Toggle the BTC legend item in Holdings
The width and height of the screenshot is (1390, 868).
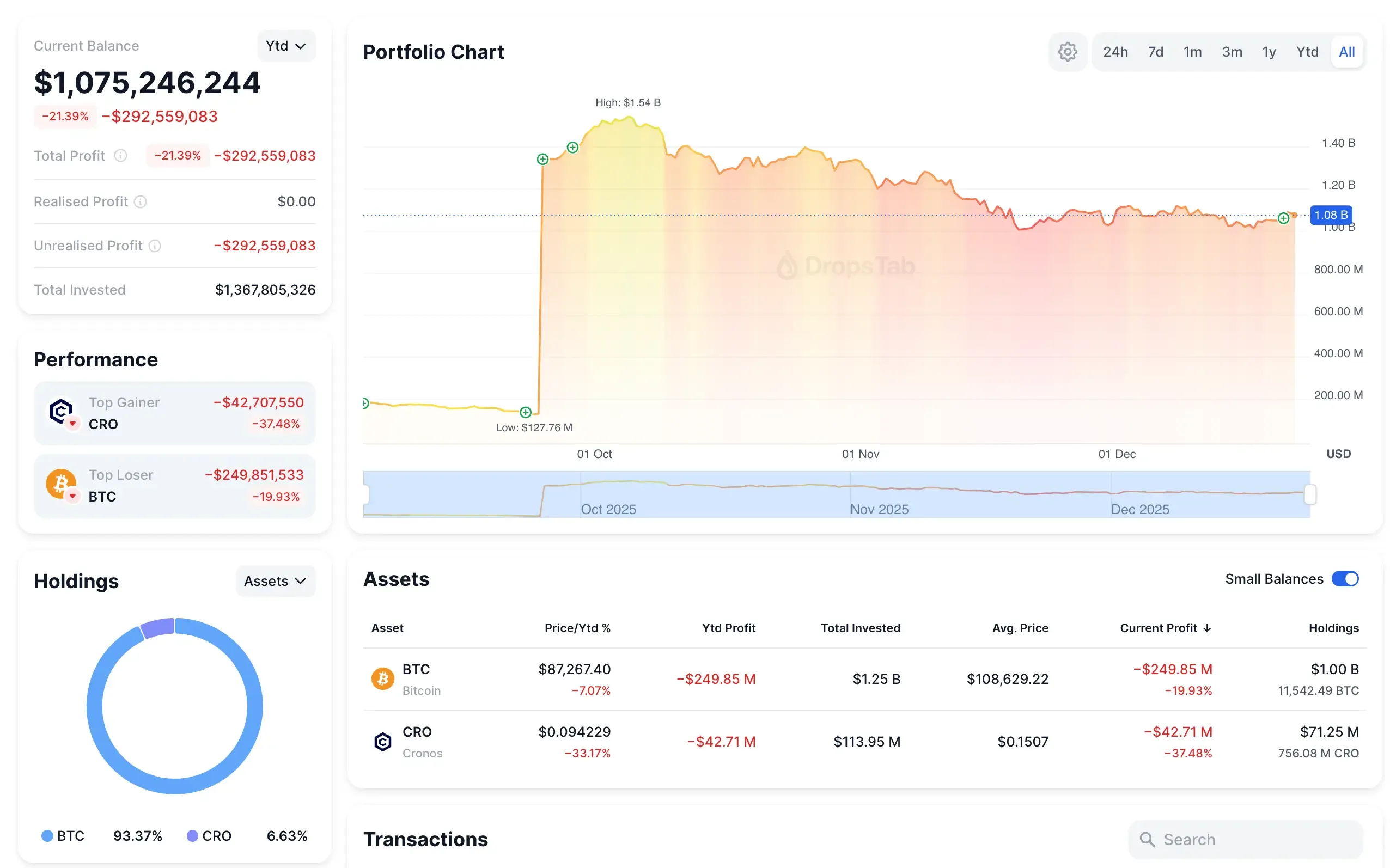pyautogui.click(x=63, y=836)
